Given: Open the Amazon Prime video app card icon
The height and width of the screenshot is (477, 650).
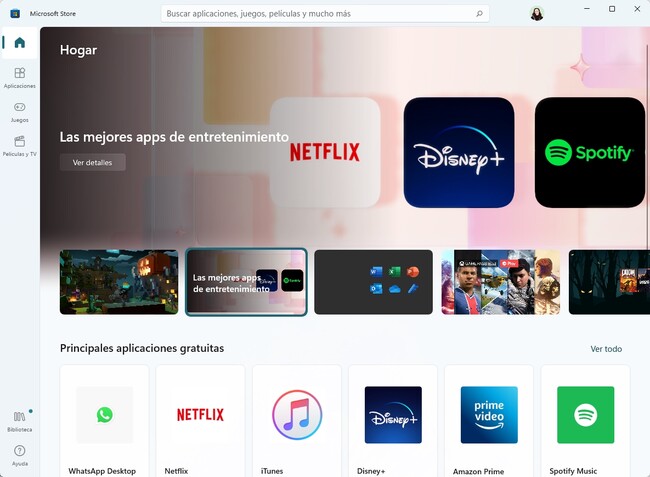Looking at the screenshot, I should pyautogui.click(x=489, y=415).
